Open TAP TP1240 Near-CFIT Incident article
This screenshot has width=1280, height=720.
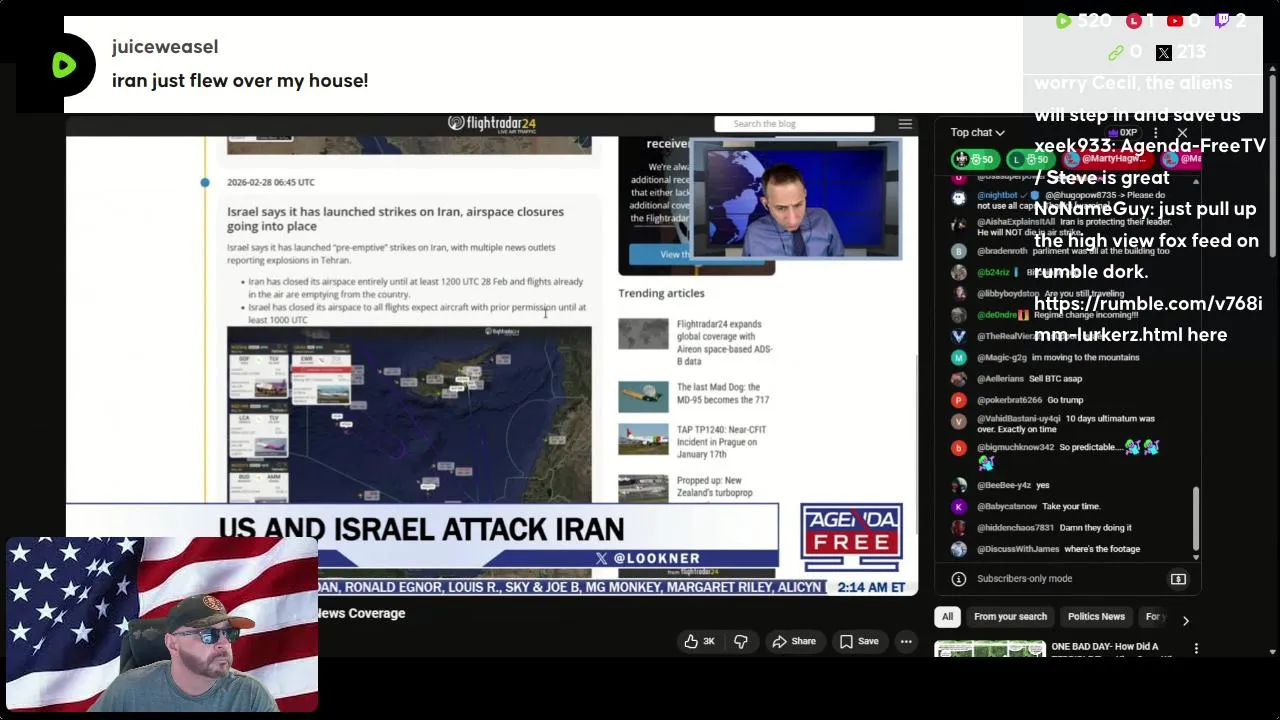click(x=721, y=442)
